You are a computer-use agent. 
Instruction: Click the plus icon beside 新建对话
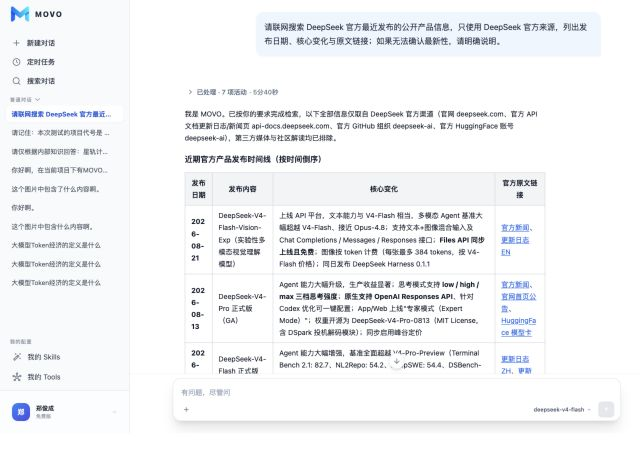(16, 43)
